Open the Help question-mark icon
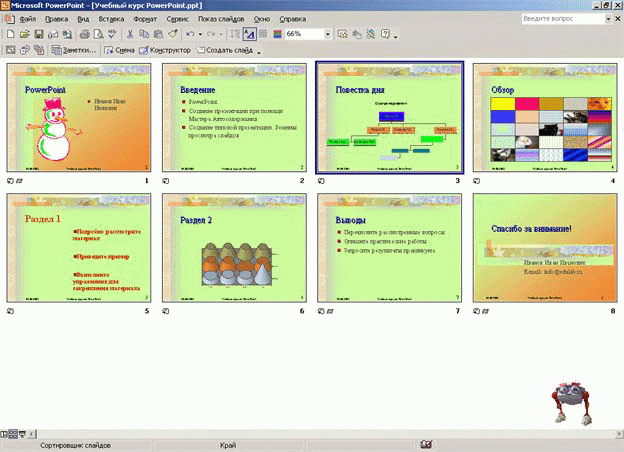 point(385,34)
